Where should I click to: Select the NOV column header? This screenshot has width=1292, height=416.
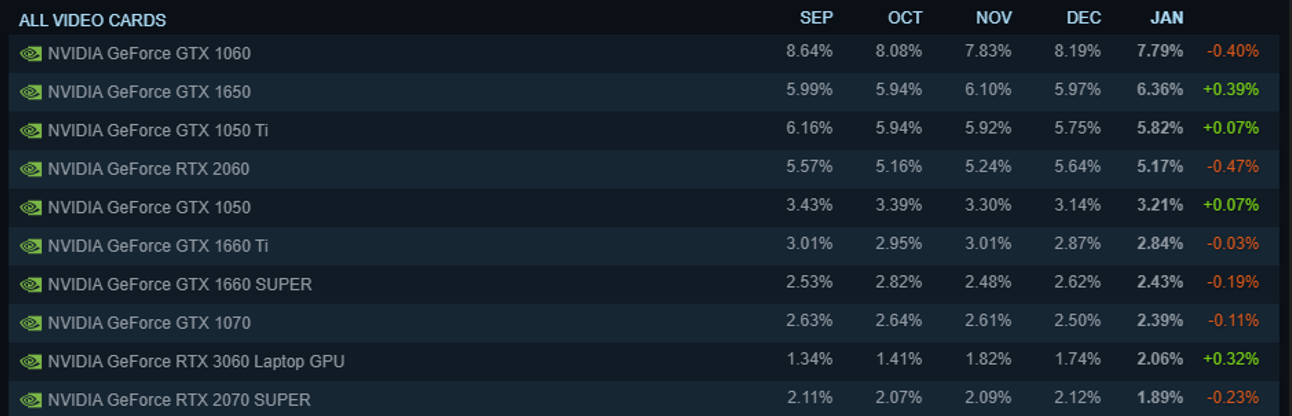coord(993,18)
